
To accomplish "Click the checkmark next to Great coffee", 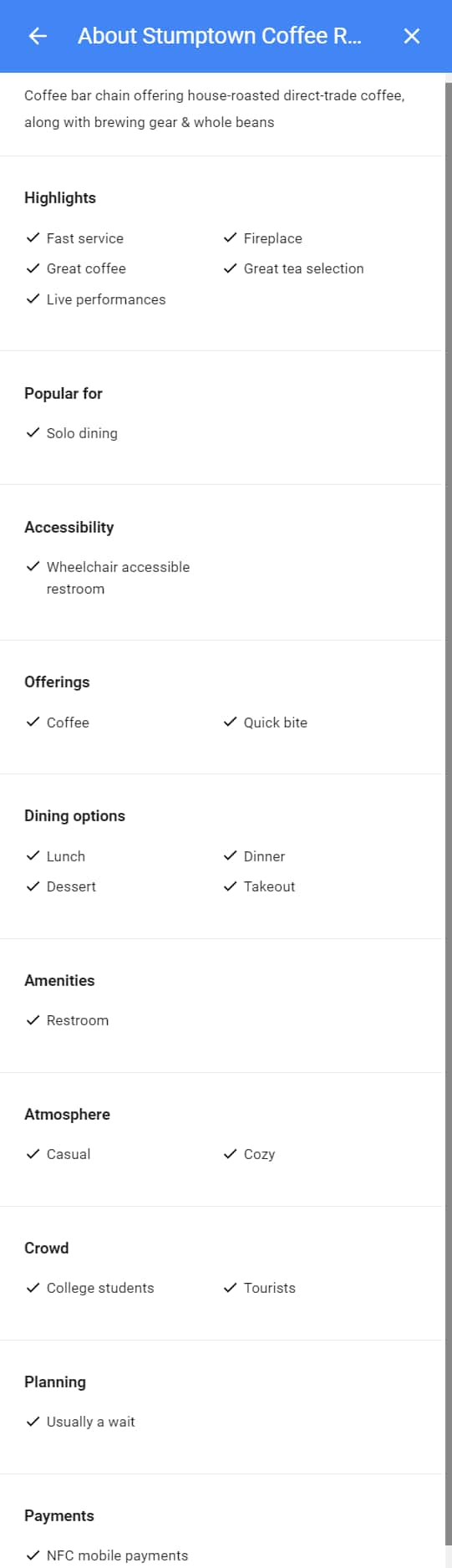I will pos(33,268).
